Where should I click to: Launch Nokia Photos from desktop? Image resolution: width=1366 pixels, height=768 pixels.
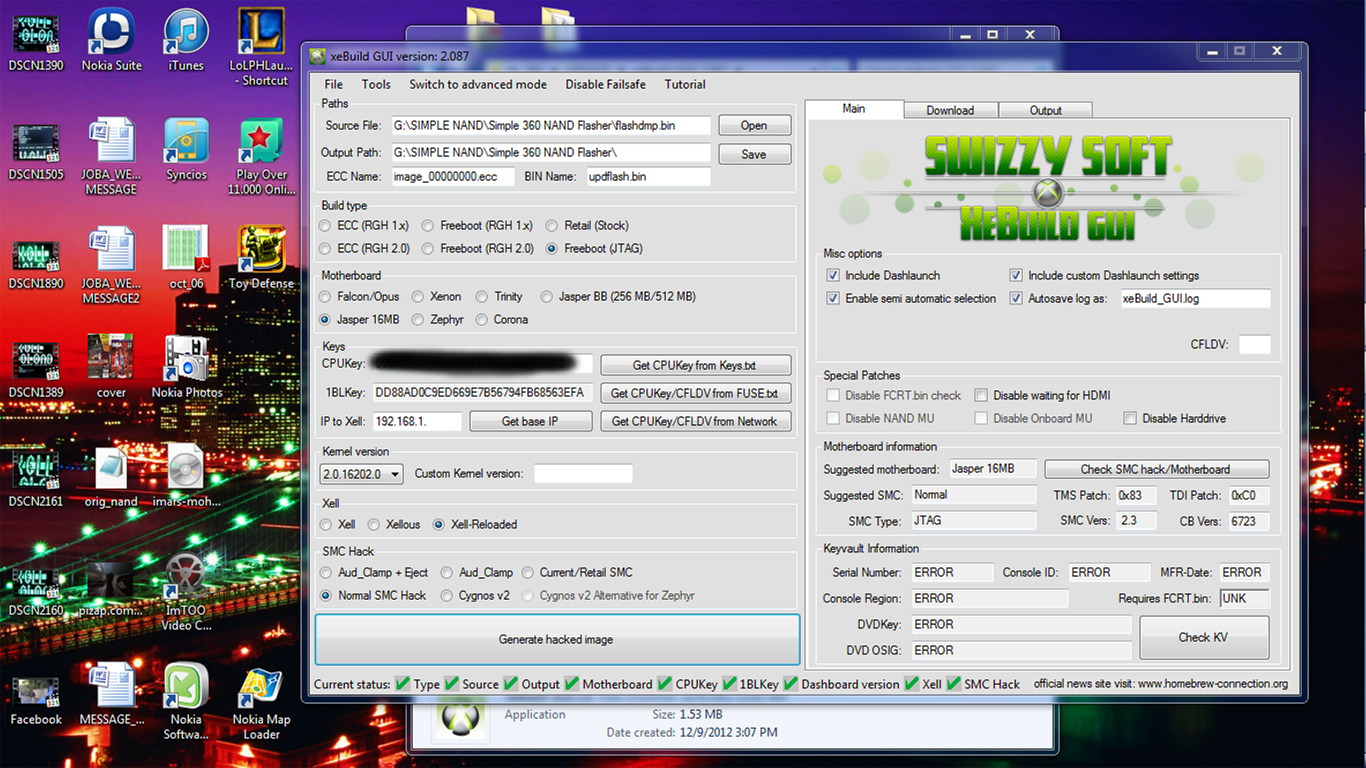pos(187,367)
